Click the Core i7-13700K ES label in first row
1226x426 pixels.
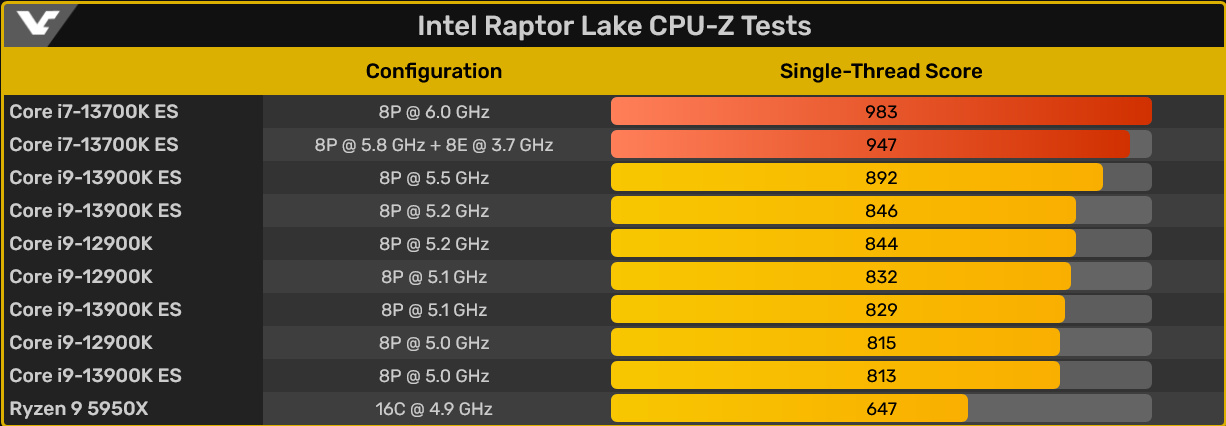pyautogui.click(x=94, y=111)
